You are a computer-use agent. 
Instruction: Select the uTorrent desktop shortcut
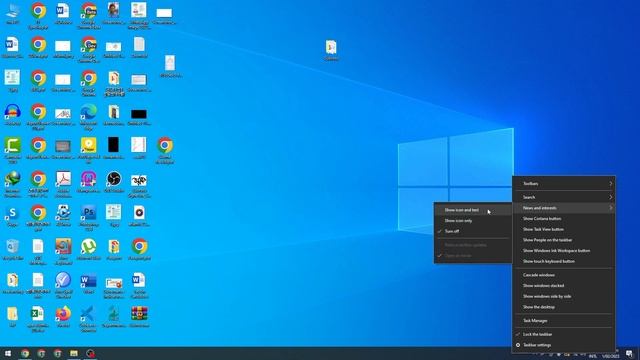click(x=89, y=249)
